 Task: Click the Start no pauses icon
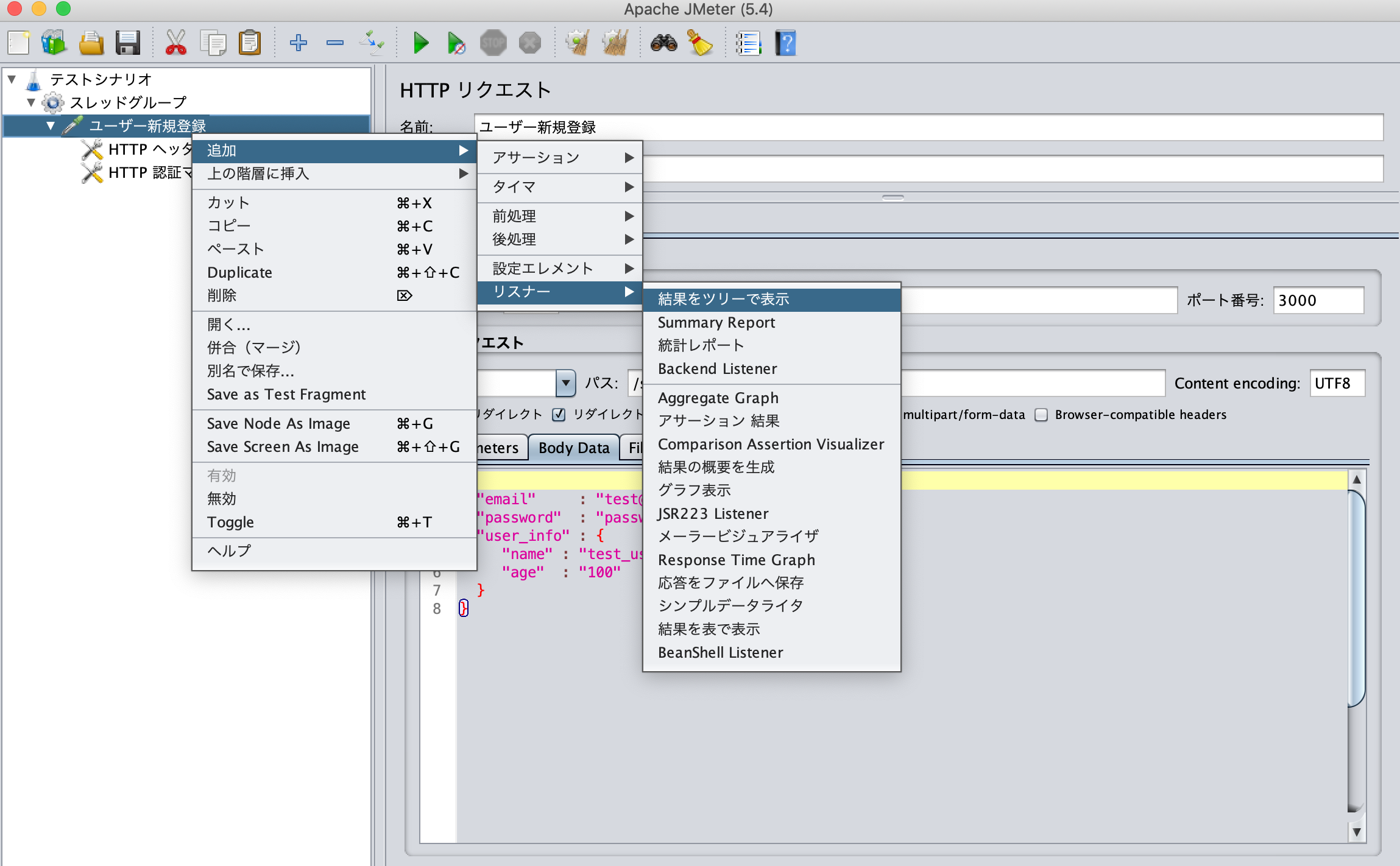pos(456,43)
